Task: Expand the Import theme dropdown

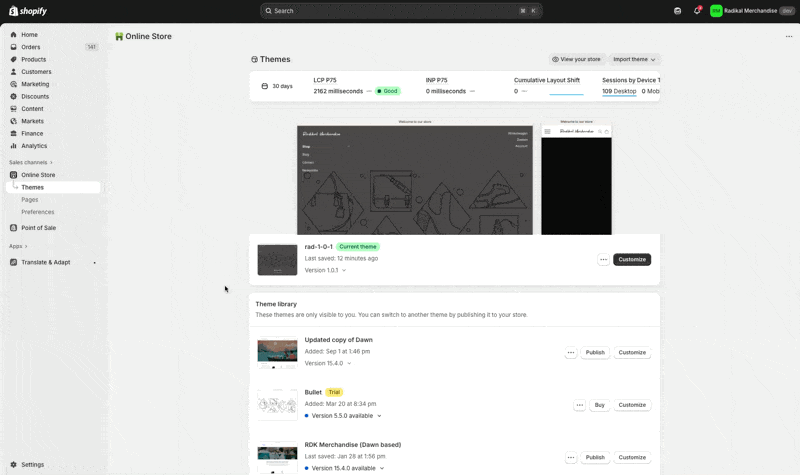Action: 634,59
